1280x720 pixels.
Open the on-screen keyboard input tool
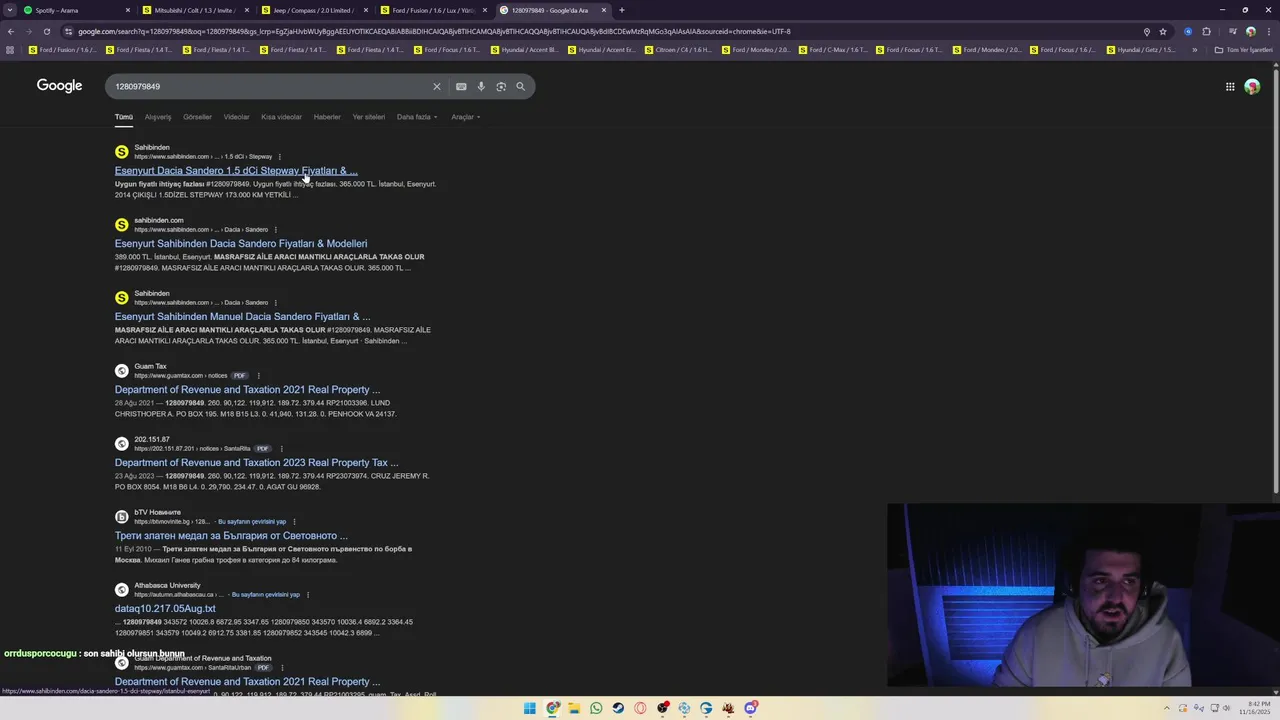pos(461,87)
